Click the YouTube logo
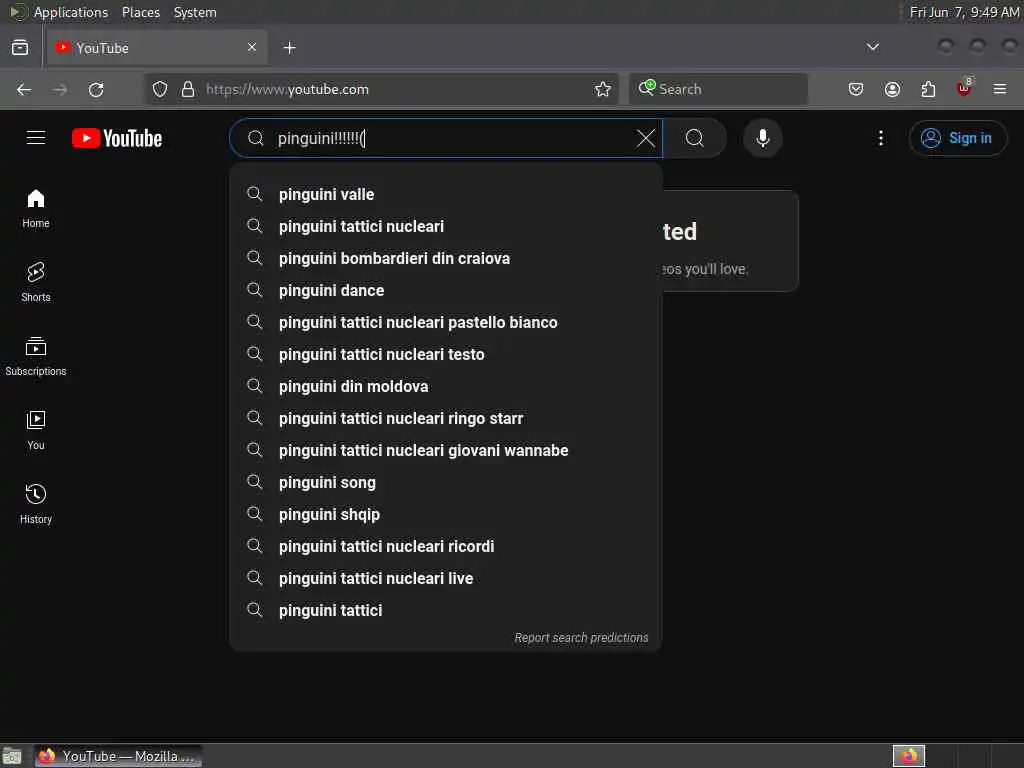The image size is (1024, 768). point(117,138)
